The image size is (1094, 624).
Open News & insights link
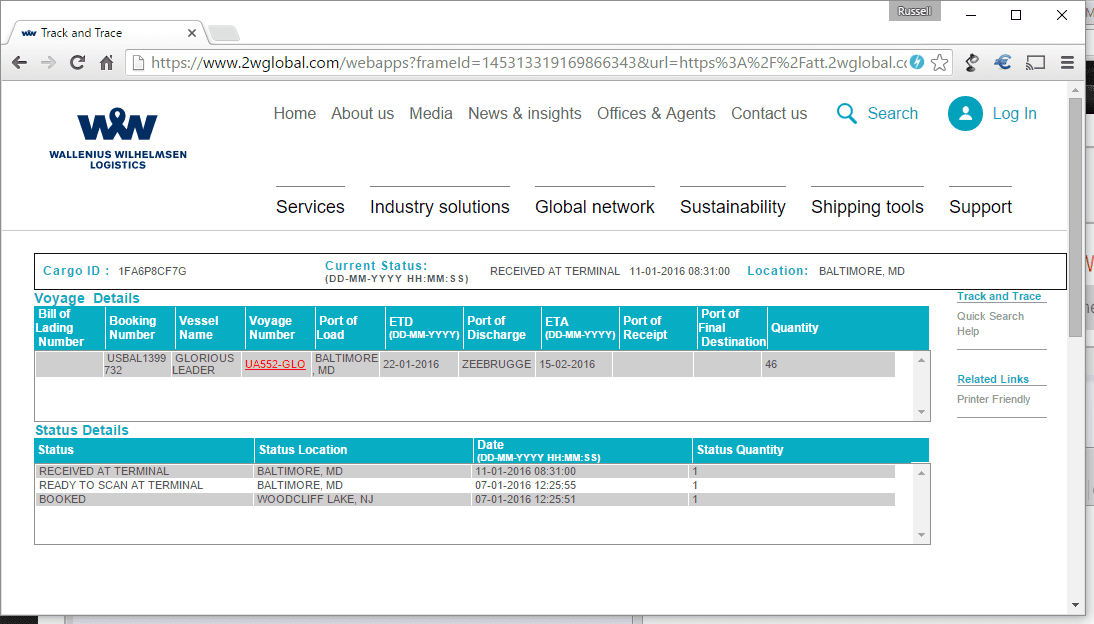(x=525, y=113)
